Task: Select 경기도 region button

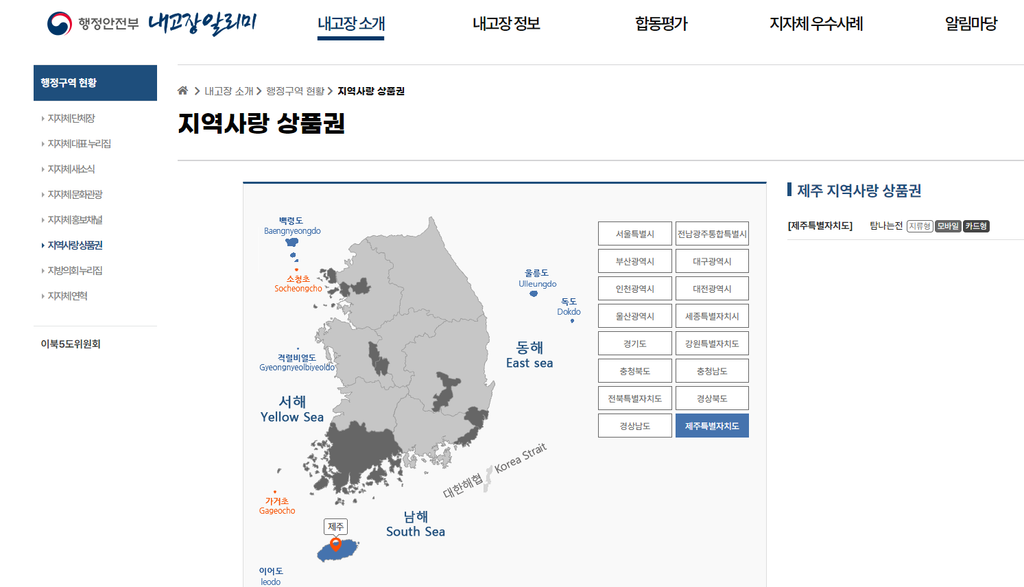Action: click(x=635, y=343)
